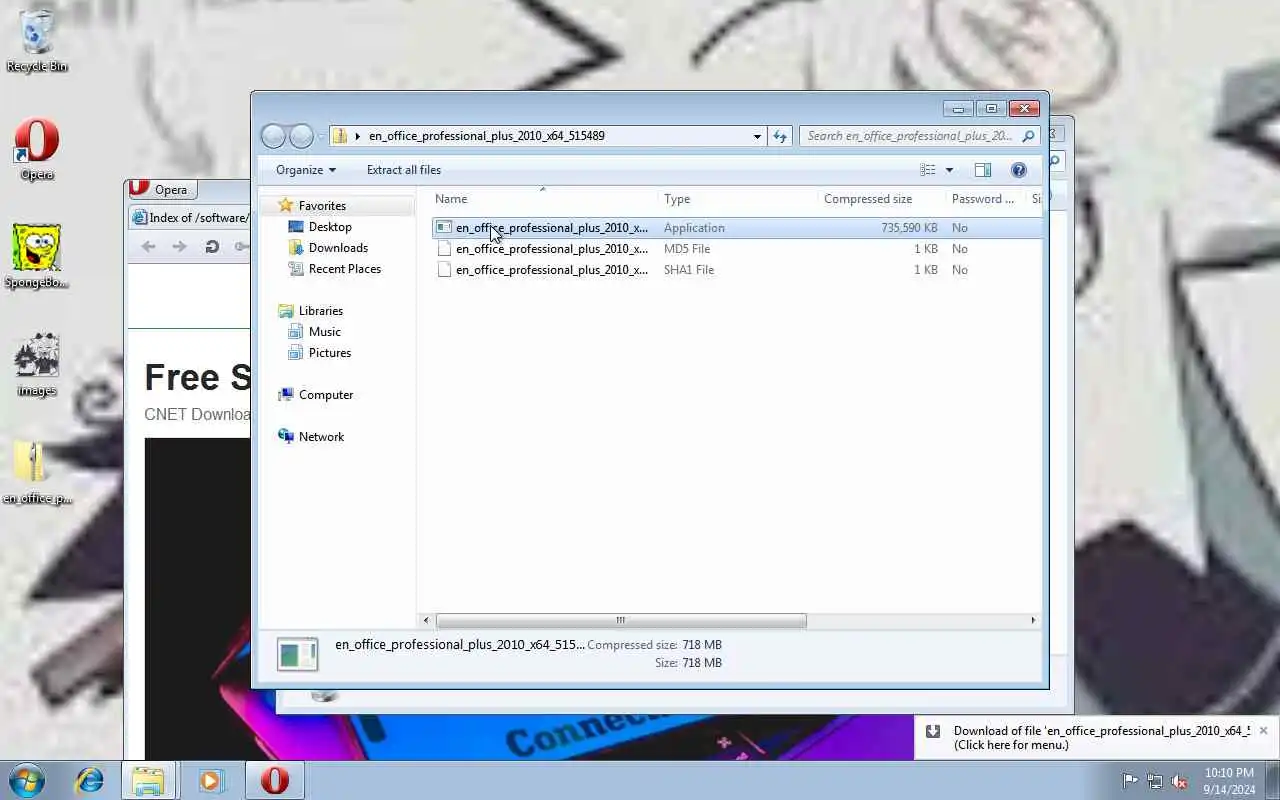The width and height of the screenshot is (1280, 800).
Task: Open Recent Places in navigation pane
Action: pos(344,269)
